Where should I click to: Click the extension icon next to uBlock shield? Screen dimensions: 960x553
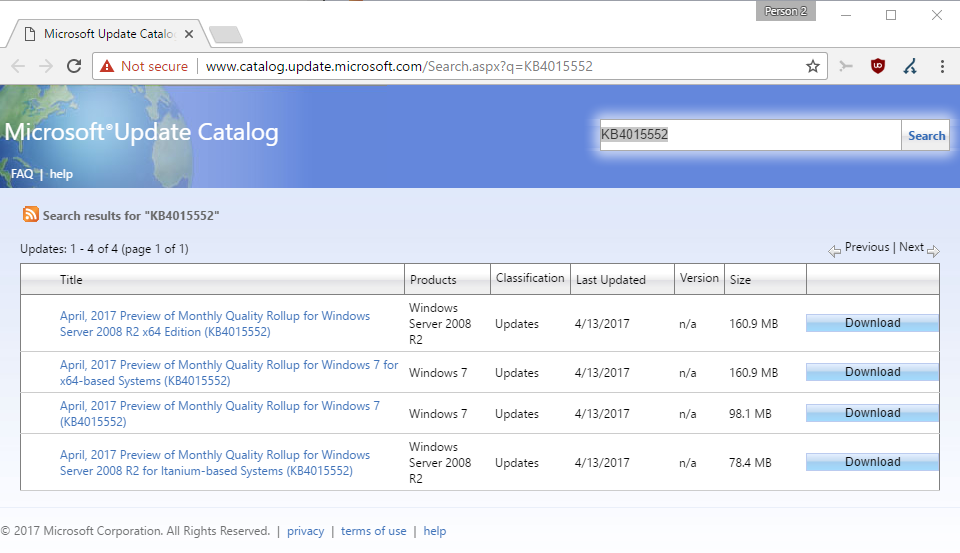click(x=910, y=66)
